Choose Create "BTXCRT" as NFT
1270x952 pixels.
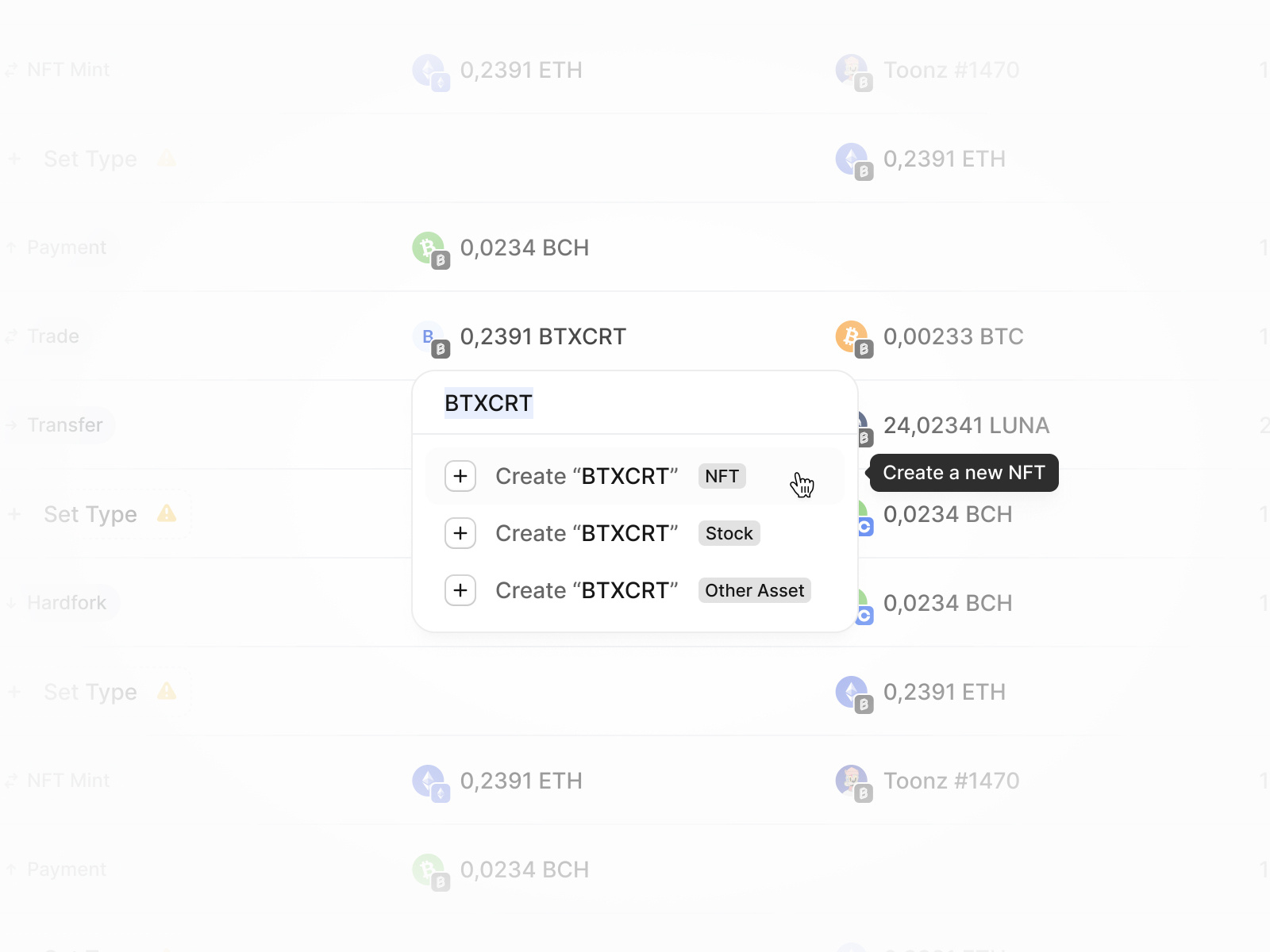pos(587,476)
